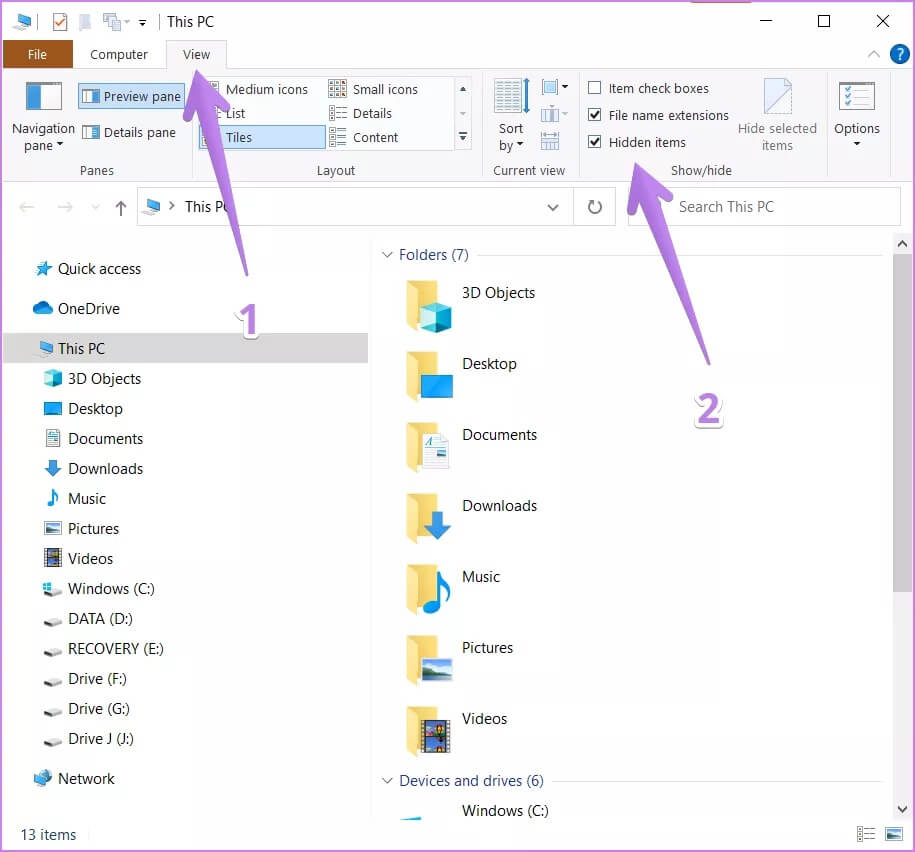The image size is (915, 852).
Task: Switch to the View ribbon tab
Action: point(196,54)
